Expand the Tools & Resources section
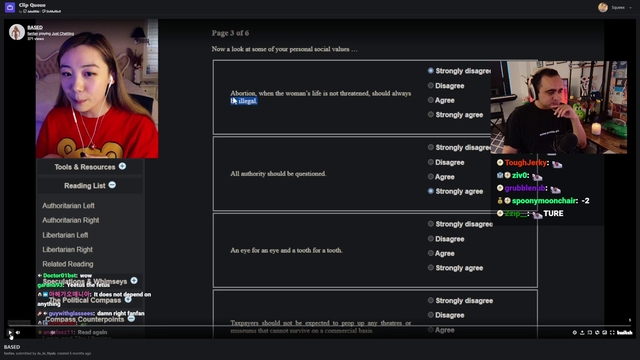This screenshot has width=640, height=360. click(122, 166)
